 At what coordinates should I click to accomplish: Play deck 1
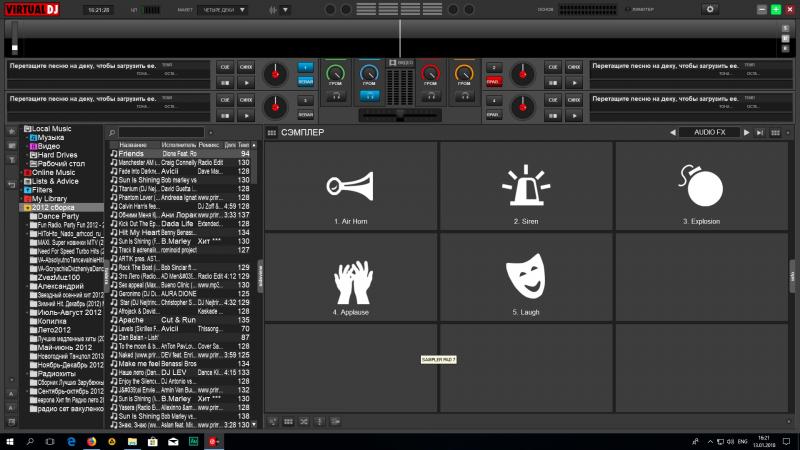pos(246,83)
